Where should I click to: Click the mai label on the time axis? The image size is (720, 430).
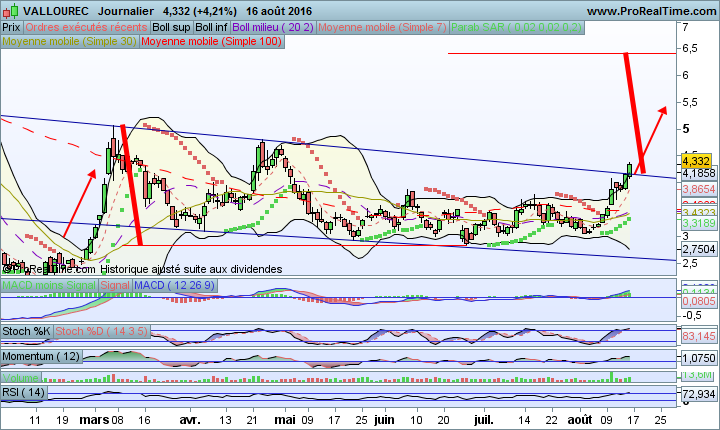coord(285,419)
